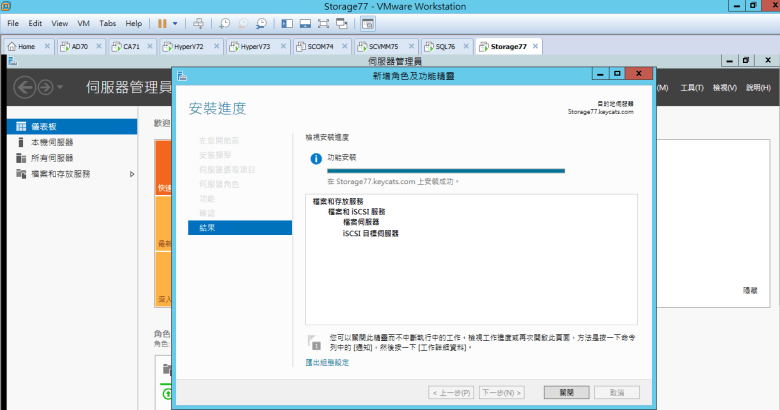Click the notification flag icon near the note
Viewport: 780px width, 410px height.
click(315, 343)
